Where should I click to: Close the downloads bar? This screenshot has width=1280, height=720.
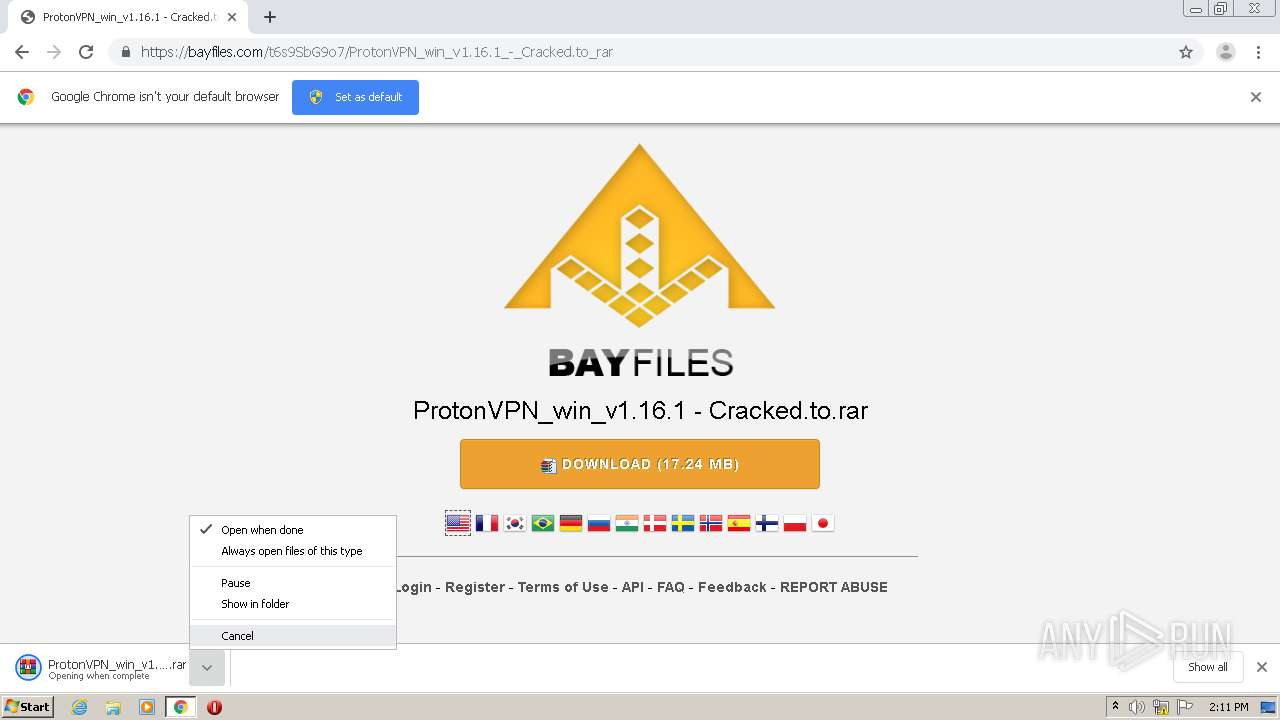pos(1262,667)
